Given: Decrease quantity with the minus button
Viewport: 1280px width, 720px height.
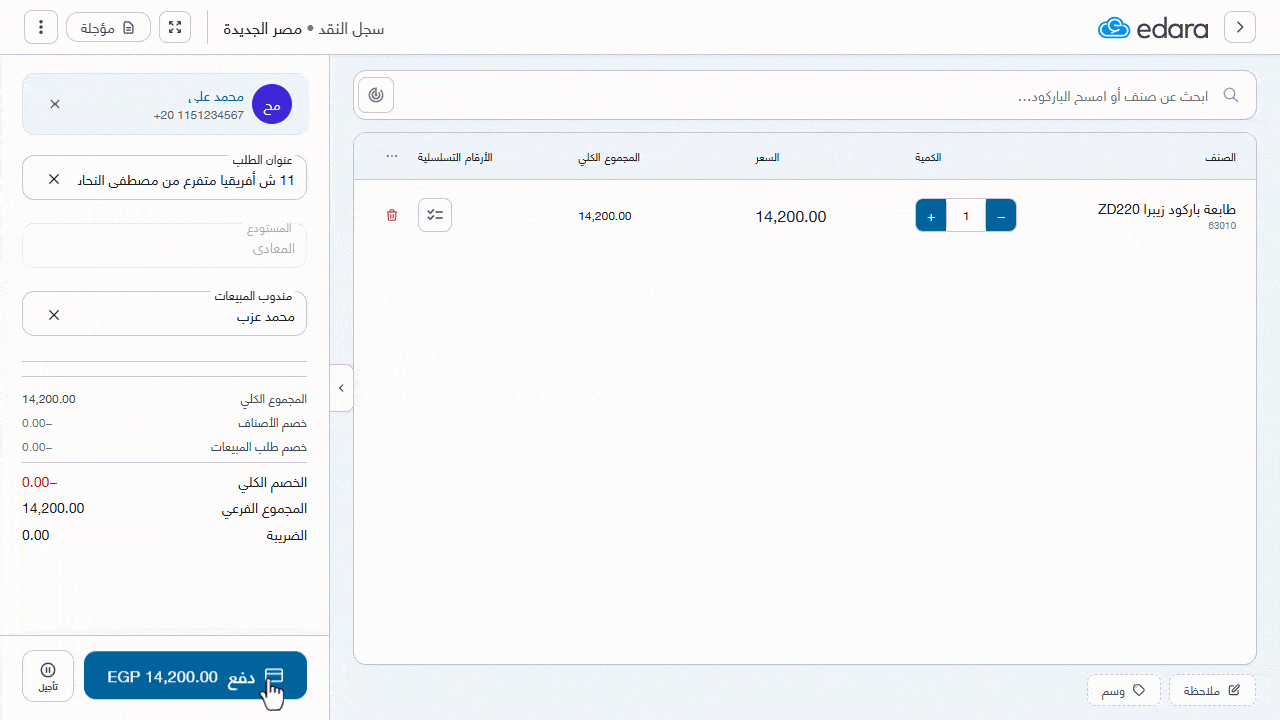Looking at the screenshot, I should [x=1001, y=216].
